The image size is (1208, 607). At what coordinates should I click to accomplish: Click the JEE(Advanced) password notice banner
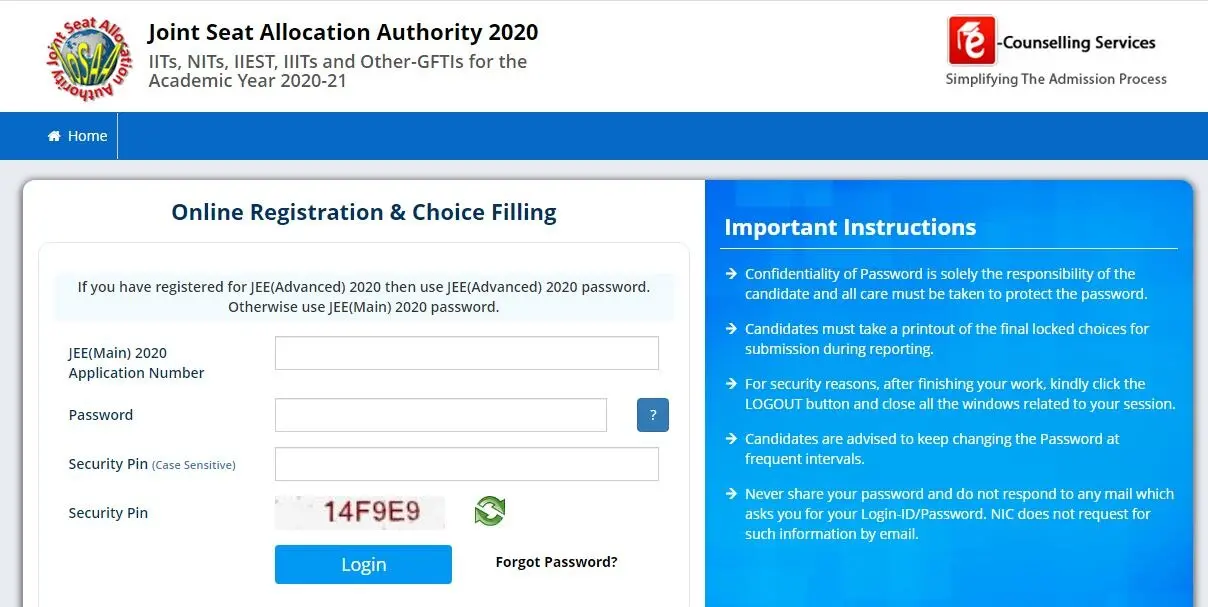click(x=364, y=297)
